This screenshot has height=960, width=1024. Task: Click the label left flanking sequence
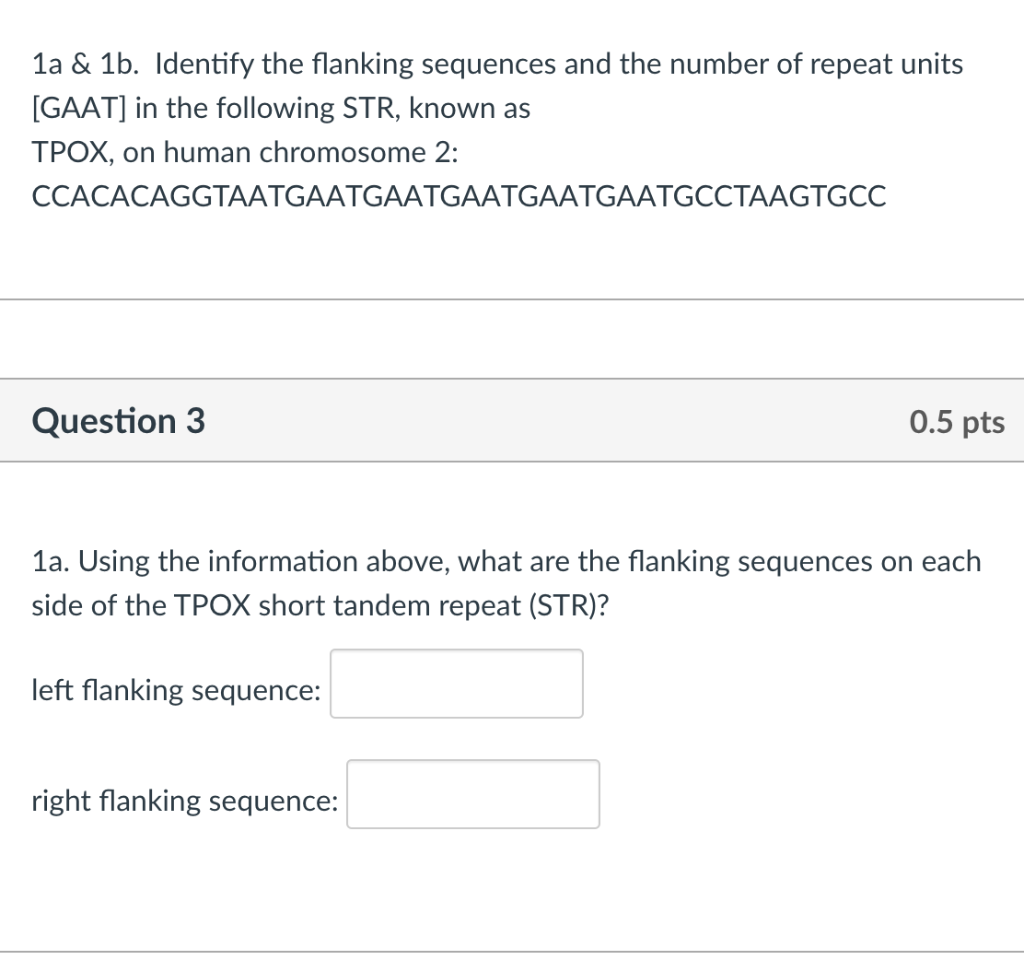click(174, 689)
